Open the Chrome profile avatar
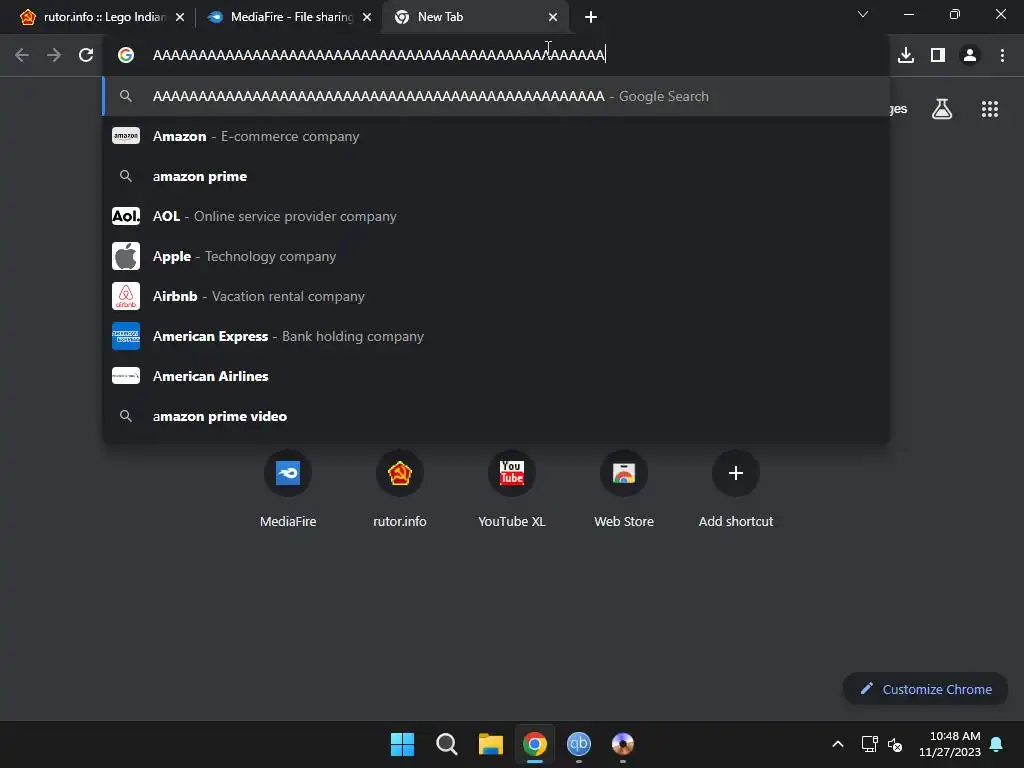Screen dimensions: 1024x768 pyautogui.click(x=970, y=55)
